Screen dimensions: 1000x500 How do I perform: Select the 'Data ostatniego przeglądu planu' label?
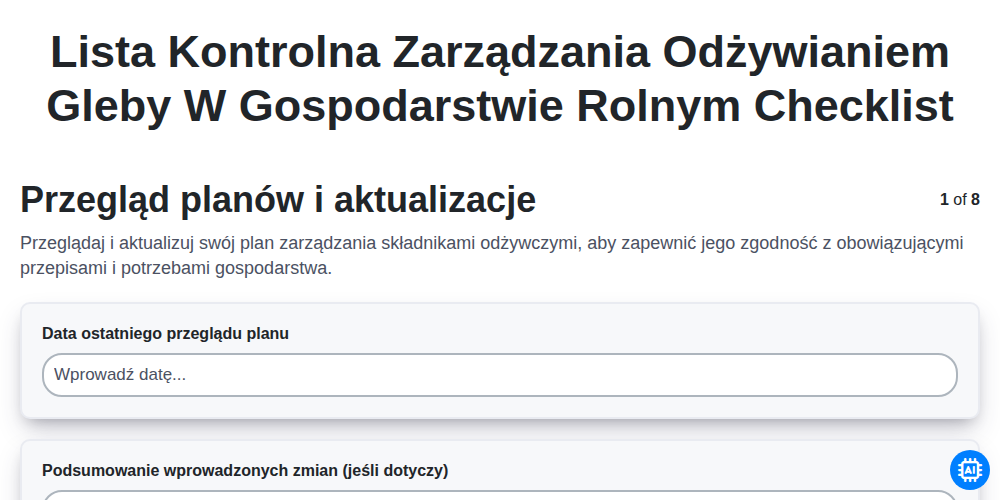click(165, 334)
